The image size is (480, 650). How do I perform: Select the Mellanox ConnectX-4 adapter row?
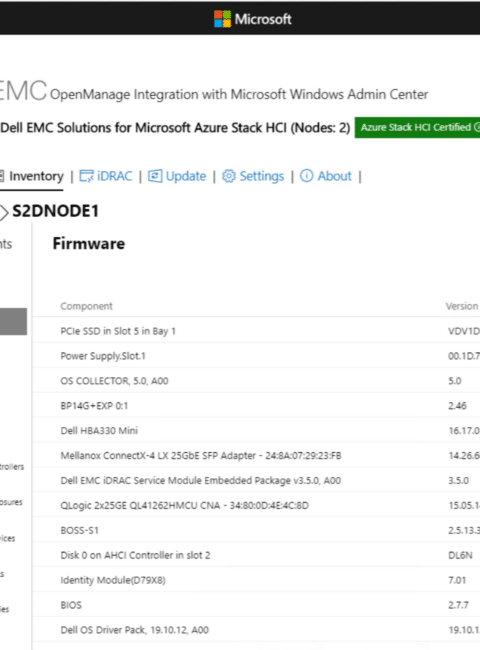[256, 456]
